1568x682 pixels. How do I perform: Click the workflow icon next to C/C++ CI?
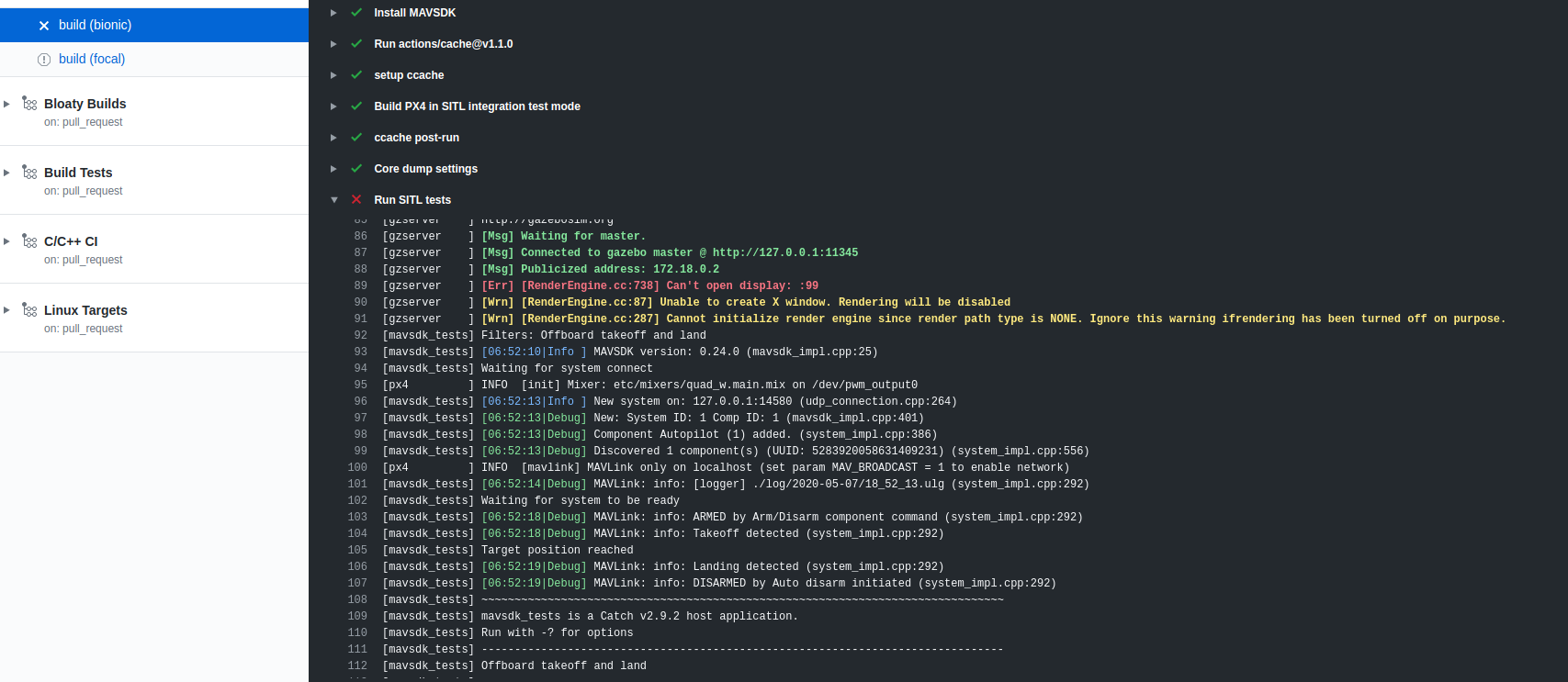[29, 241]
